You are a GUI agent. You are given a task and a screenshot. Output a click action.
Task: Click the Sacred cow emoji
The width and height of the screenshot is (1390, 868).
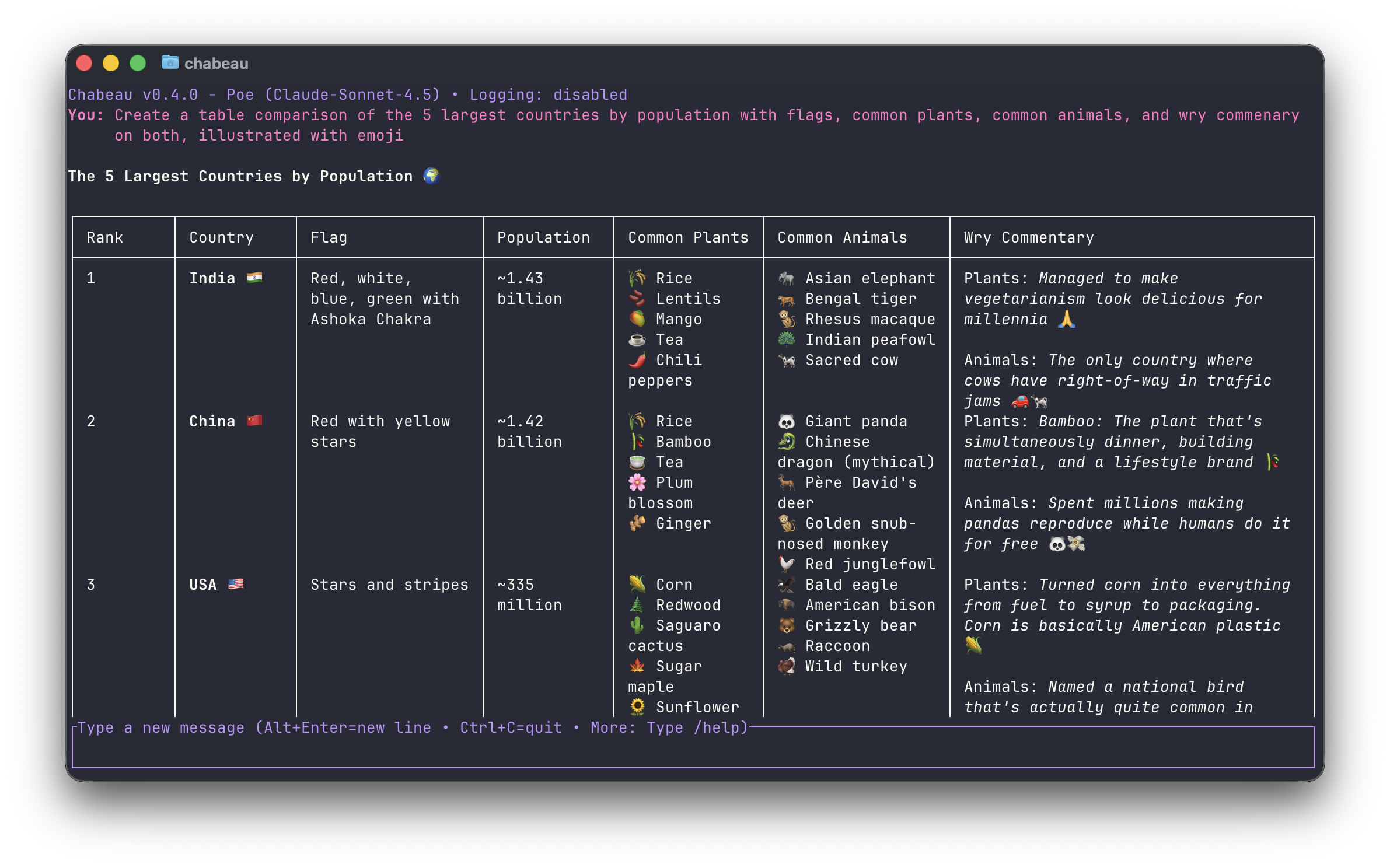pyautogui.click(x=787, y=360)
